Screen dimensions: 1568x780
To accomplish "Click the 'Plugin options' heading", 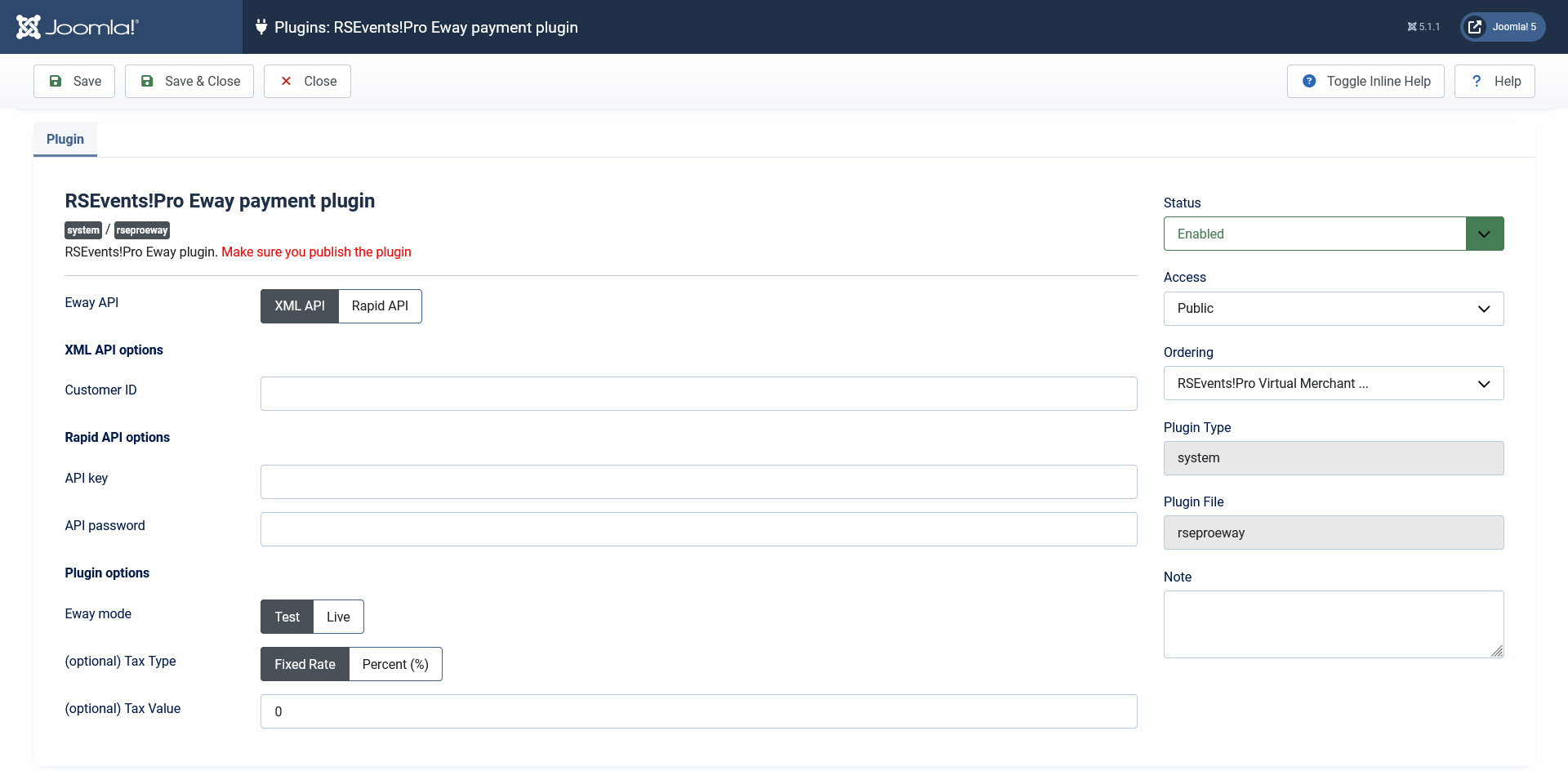I will (x=107, y=573).
